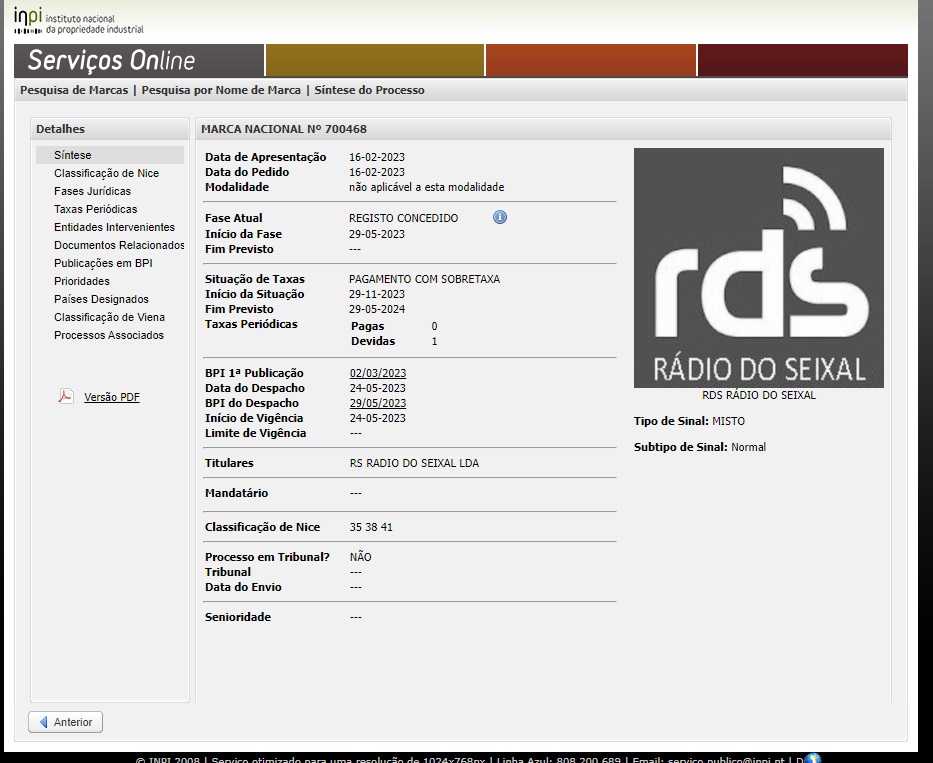Open Documentos Relacionados in the sidebar
Screen dimensions: 933x763
coord(119,245)
